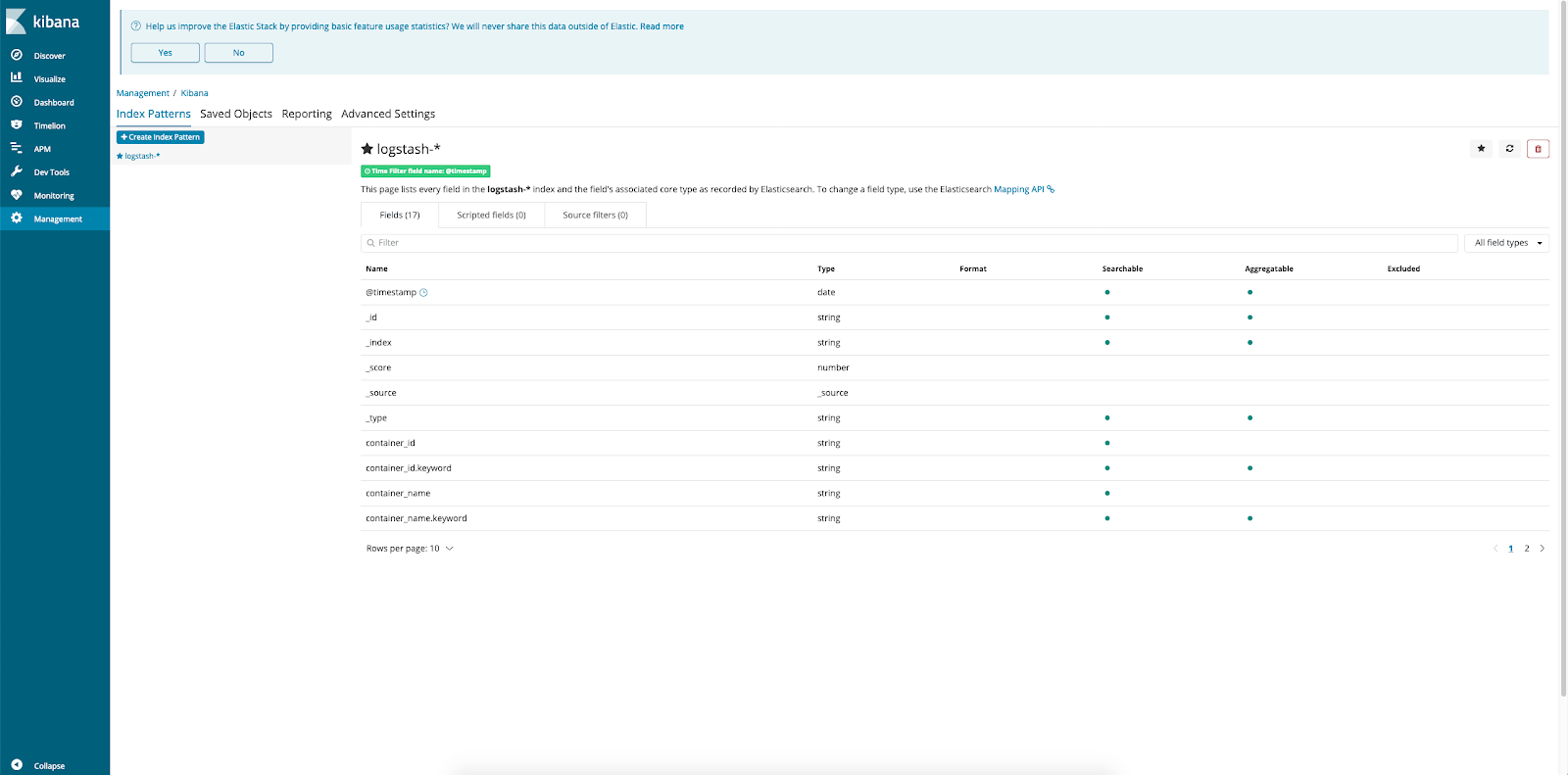Click the Time Filter field name badge
This screenshot has width=1568, height=775.
[x=425, y=171]
